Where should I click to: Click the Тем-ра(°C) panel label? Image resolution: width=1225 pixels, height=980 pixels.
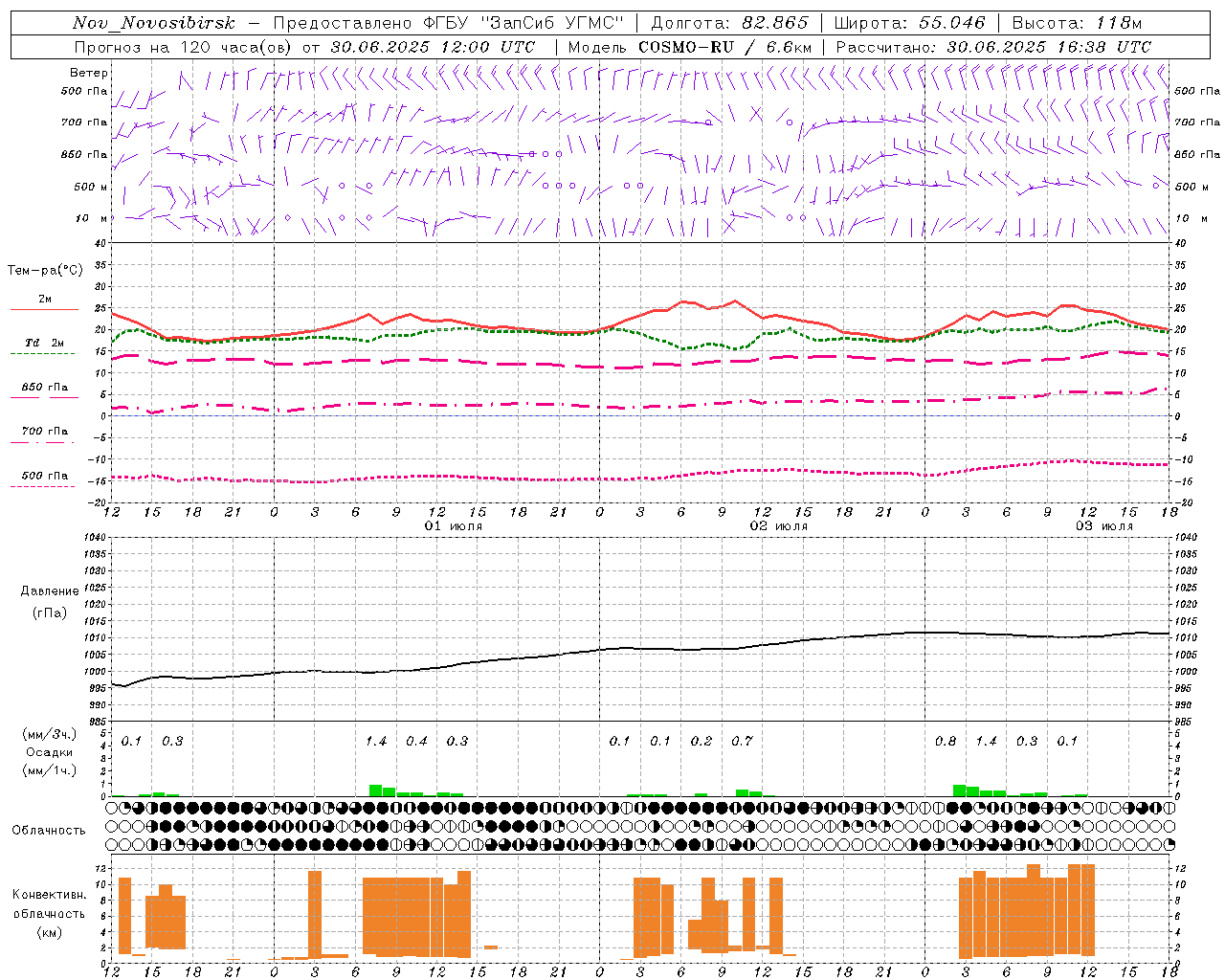click(x=45, y=271)
